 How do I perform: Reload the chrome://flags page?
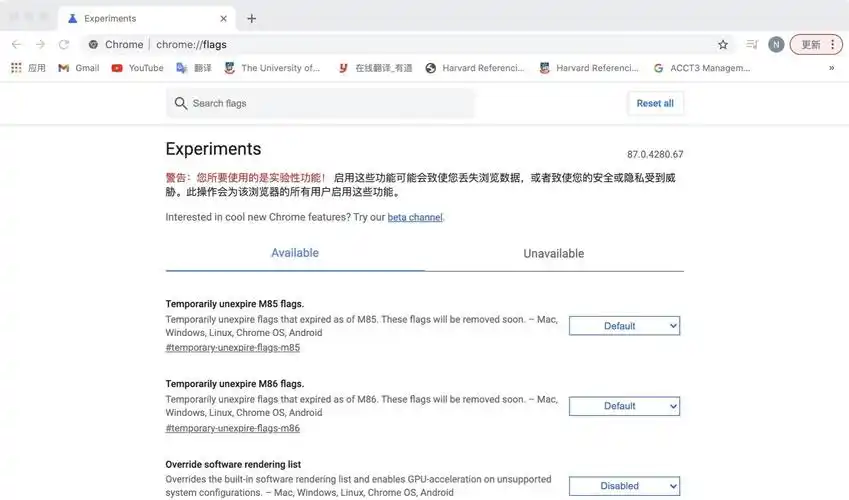(64, 44)
